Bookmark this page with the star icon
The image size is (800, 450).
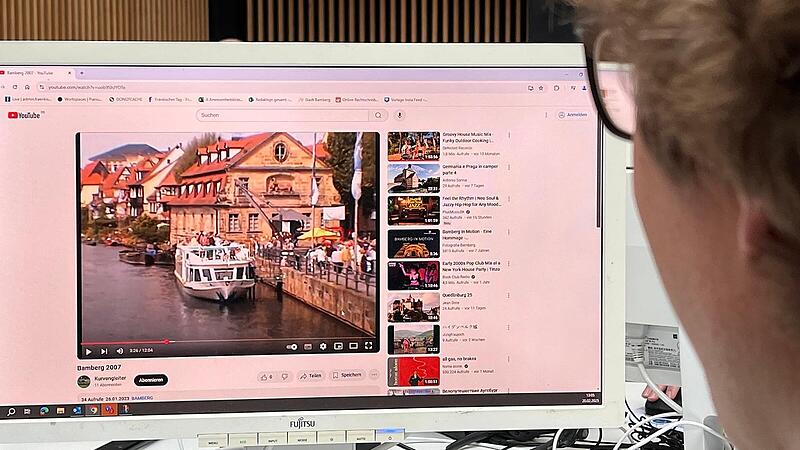click(x=541, y=88)
